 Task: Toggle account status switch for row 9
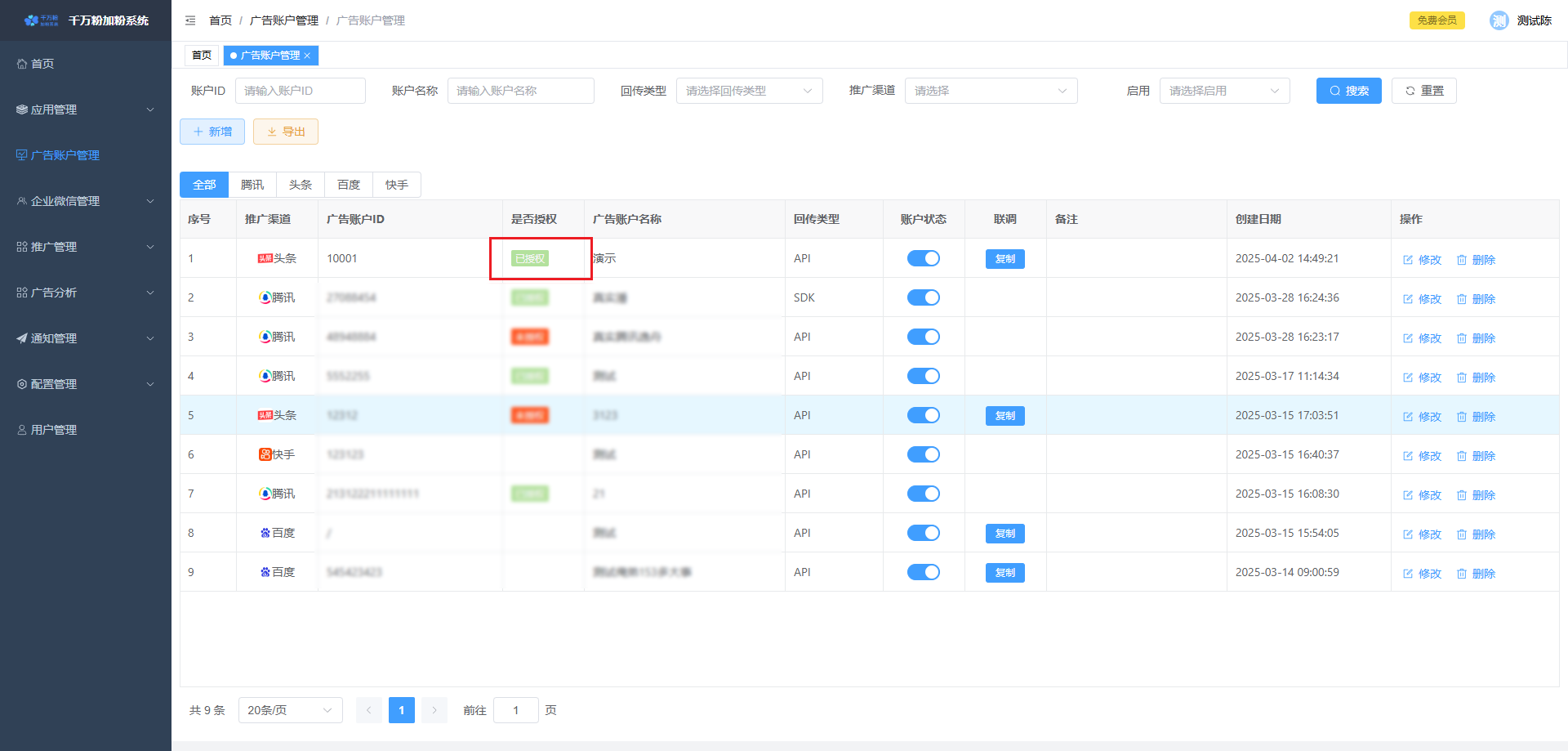(923, 572)
